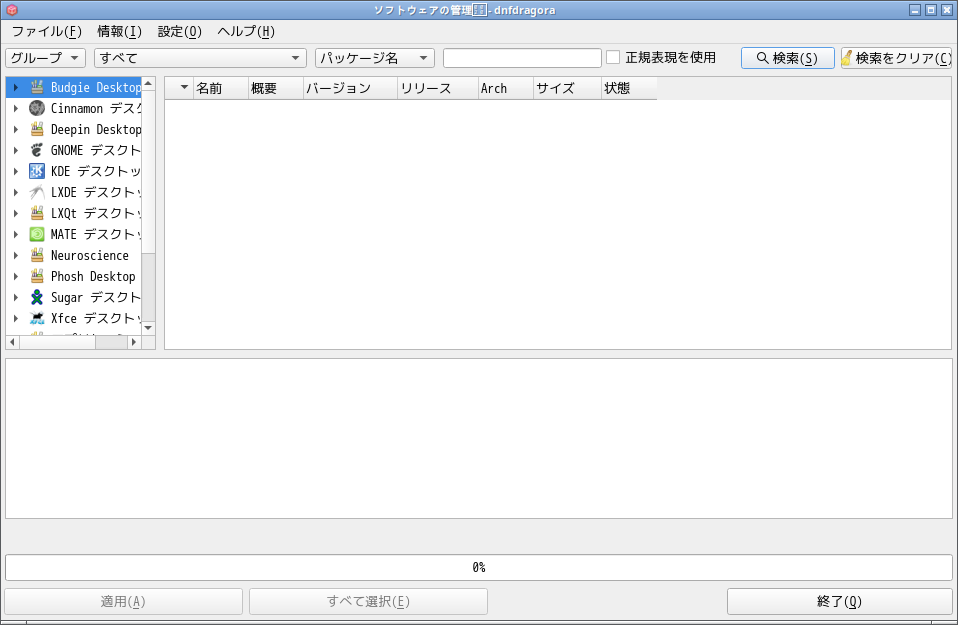Click the すべて選択(E) button
Image resolution: width=958 pixels, height=625 pixels.
[368, 602]
